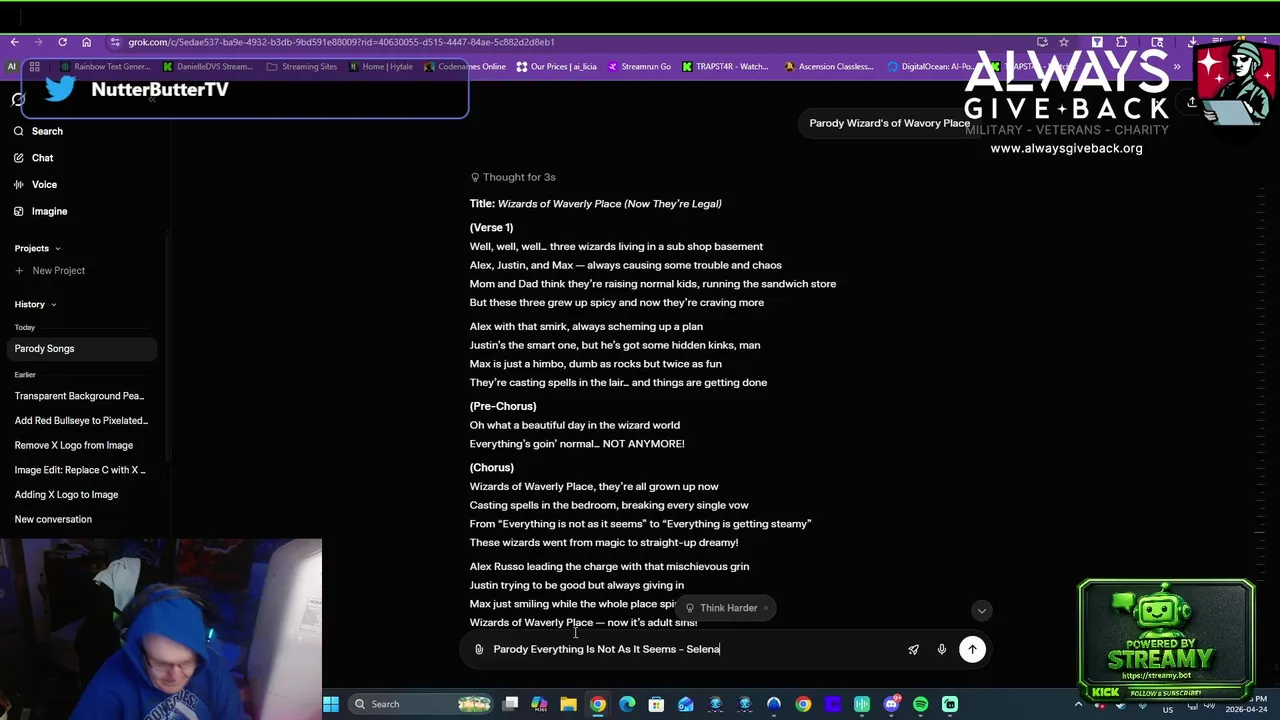Open the active Chrome taskbar icon
Screen dimensions: 1280x720
[x=597, y=704]
